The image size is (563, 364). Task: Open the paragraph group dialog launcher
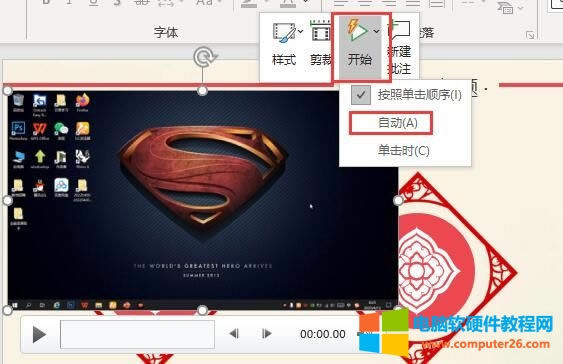pos(530,35)
